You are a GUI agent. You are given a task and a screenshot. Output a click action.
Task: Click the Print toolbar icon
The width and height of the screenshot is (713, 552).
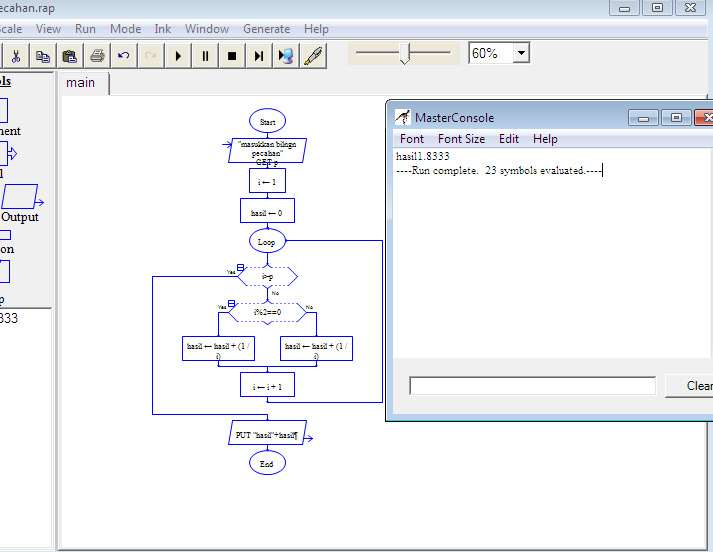pyautogui.click(x=97, y=56)
